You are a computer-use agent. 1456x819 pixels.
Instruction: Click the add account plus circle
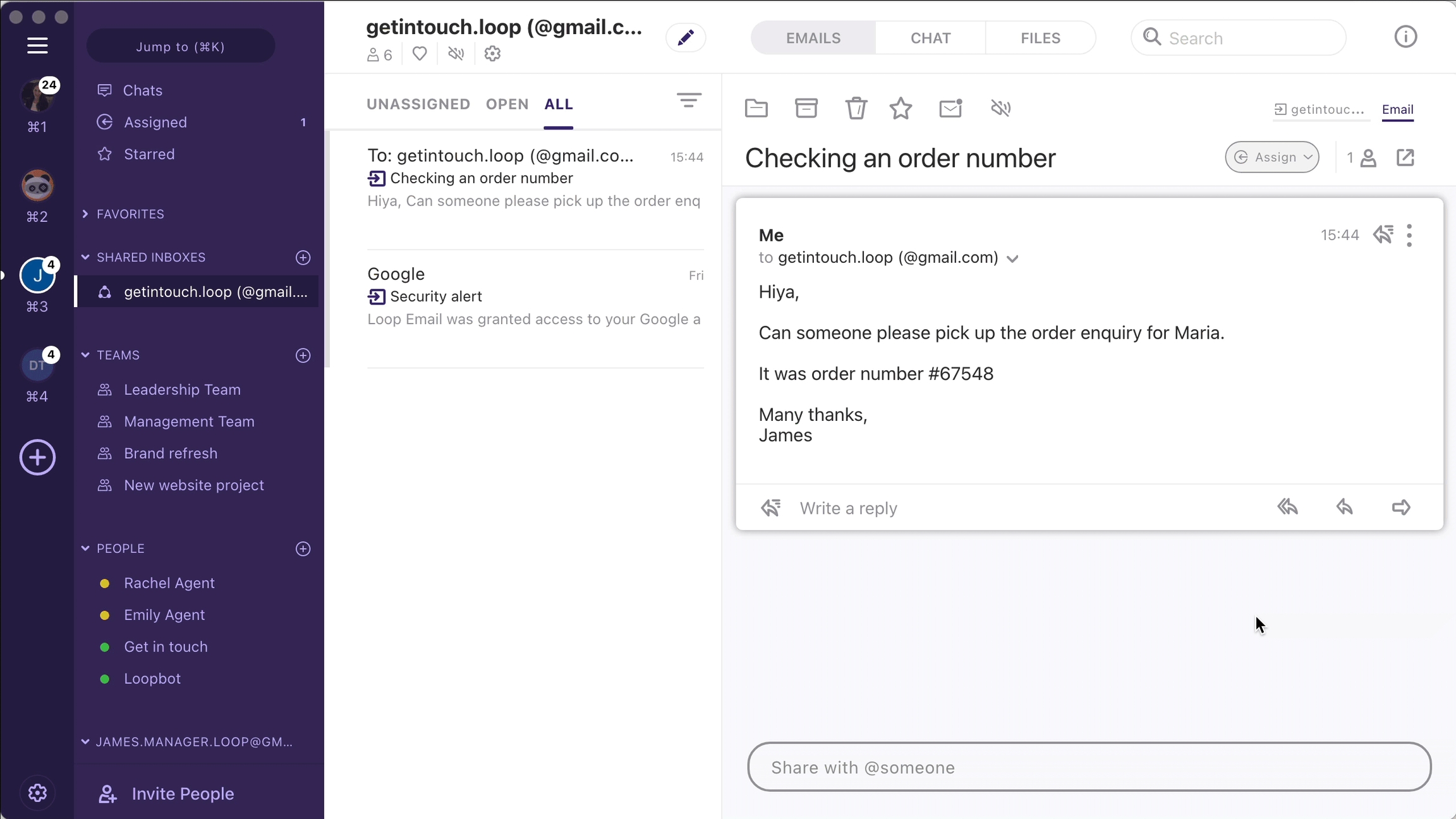click(37, 458)
